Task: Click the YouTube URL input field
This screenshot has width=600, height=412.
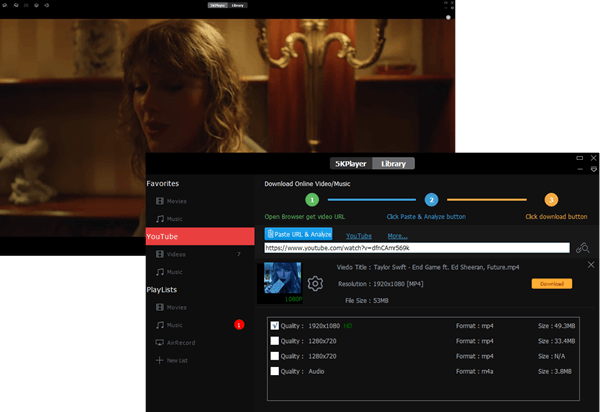Action: (417, 248)
